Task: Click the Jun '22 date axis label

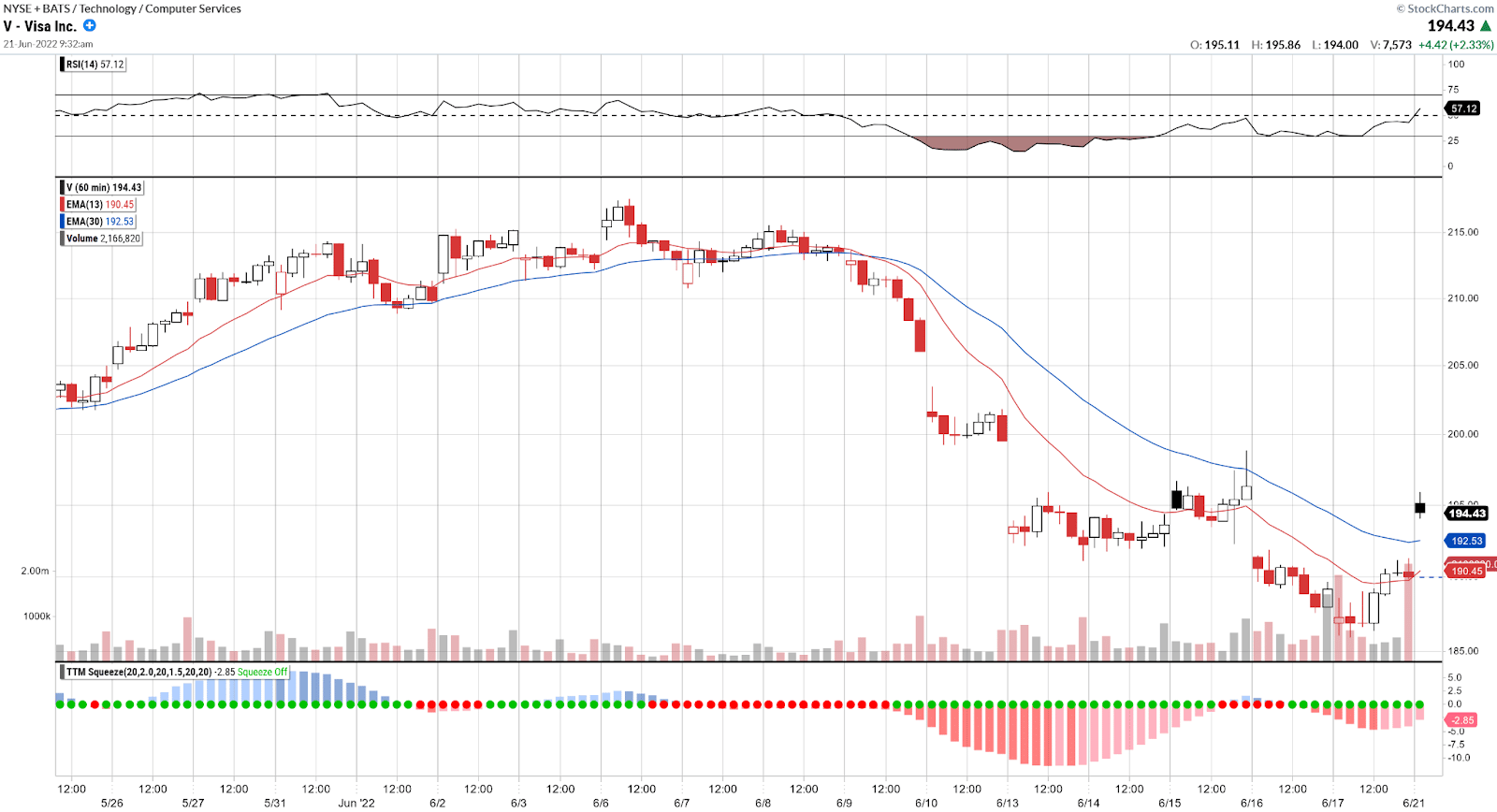Action: tap(356, 803)
